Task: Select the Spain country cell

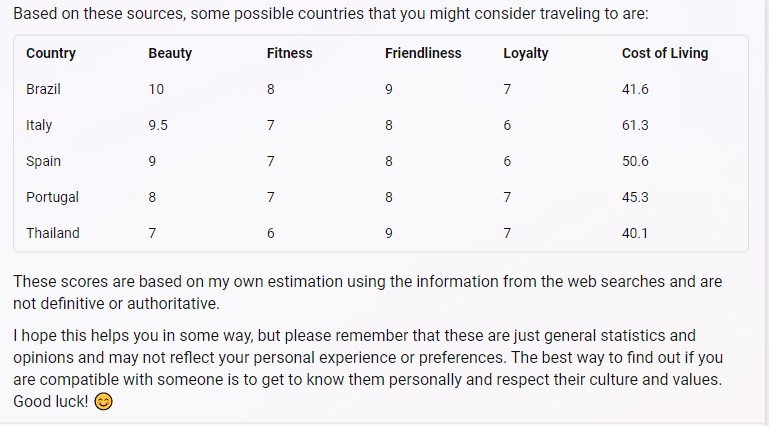Action: point(43,161)
